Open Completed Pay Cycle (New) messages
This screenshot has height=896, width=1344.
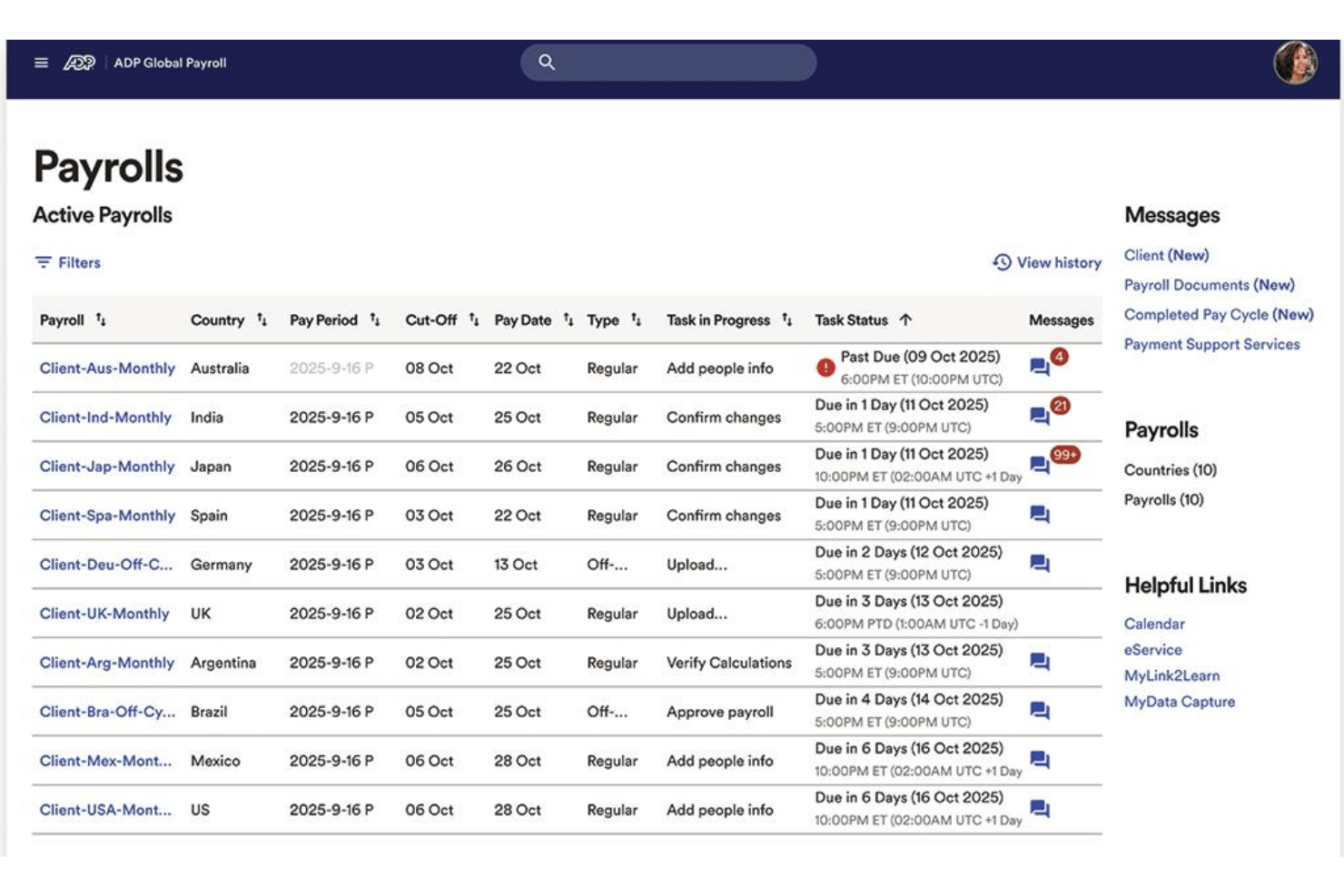pyautogui.click(x=1219, y=314)
